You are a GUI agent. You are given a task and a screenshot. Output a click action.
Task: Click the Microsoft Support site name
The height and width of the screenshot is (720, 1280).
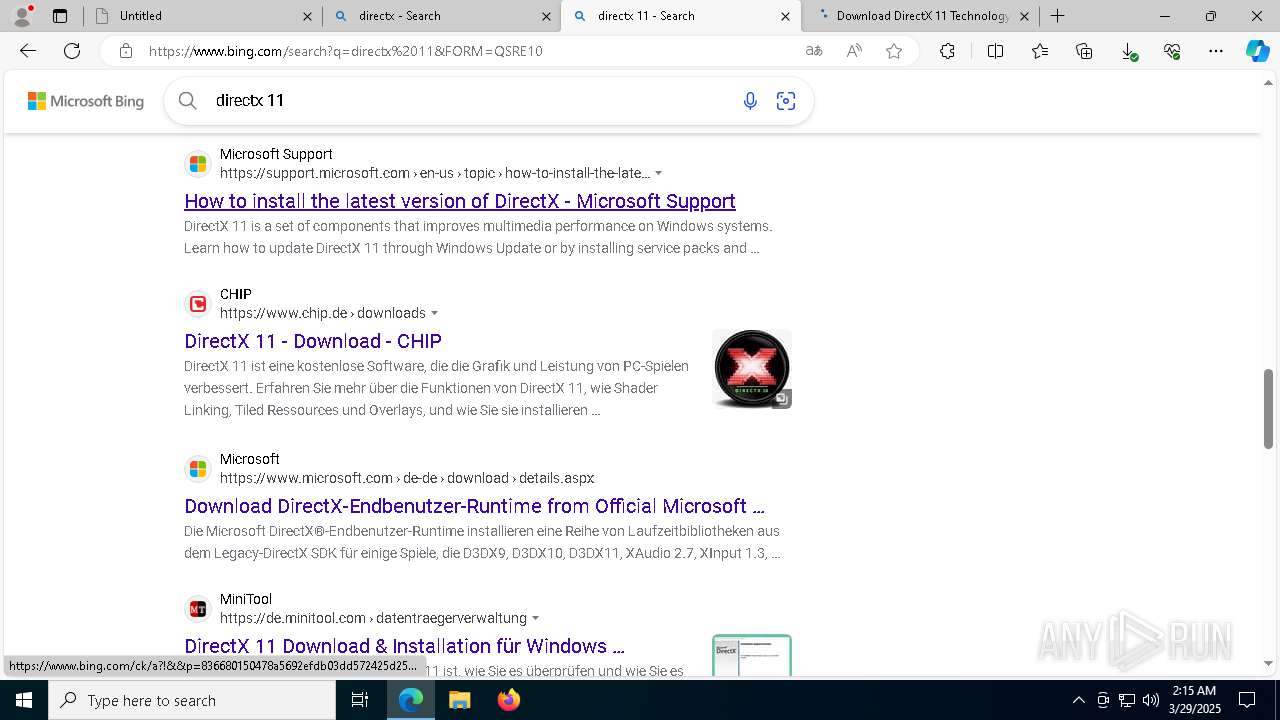click(x=276, y=154)
